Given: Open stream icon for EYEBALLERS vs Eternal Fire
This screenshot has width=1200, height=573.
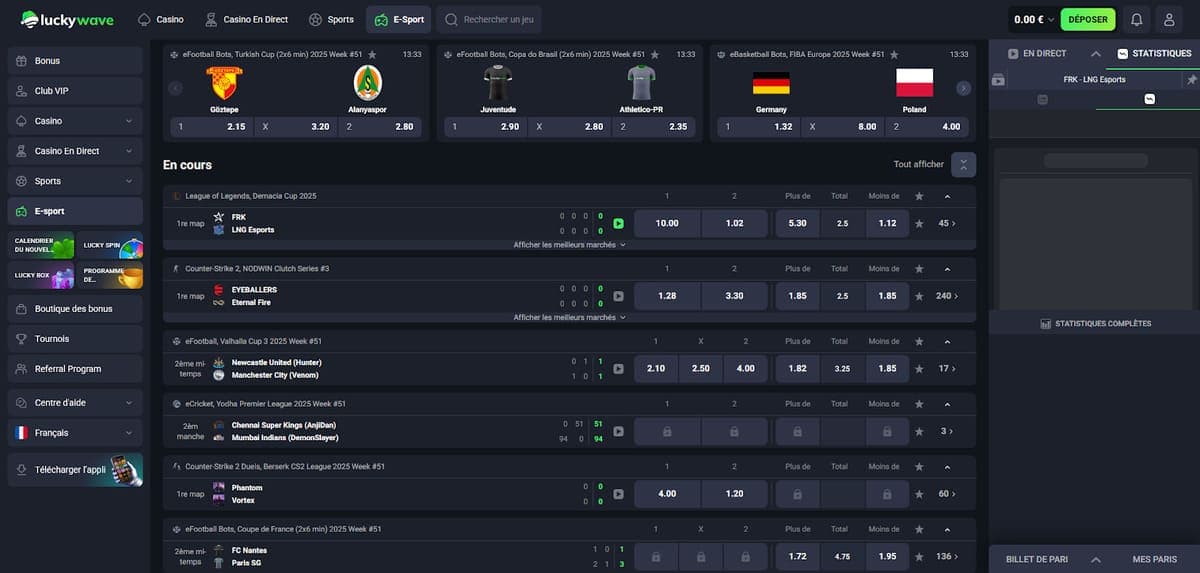Looking at the screenshot, I should pos(618,296).
